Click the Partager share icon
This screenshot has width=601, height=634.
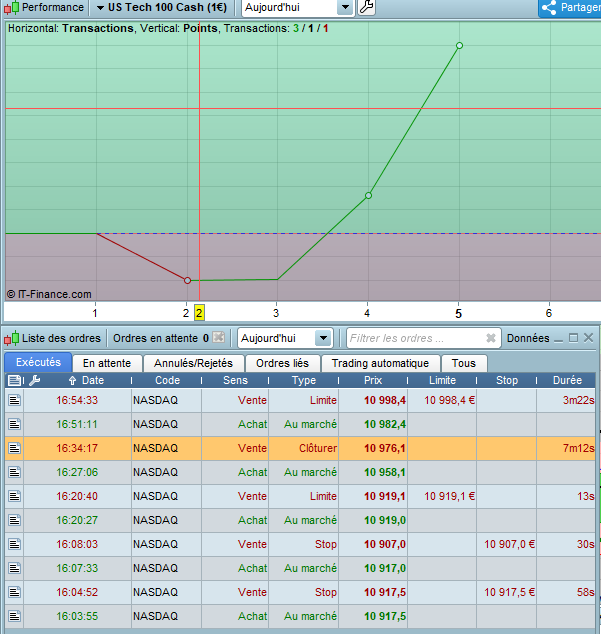[x=550, y=8]
